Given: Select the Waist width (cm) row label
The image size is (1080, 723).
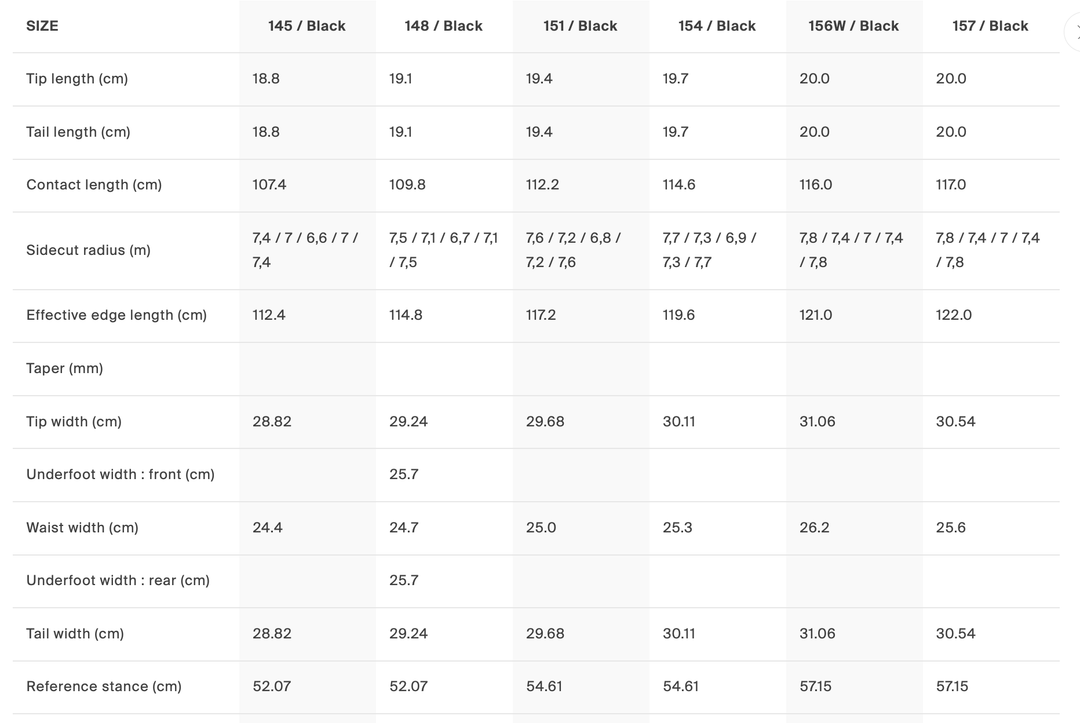Looking at the screenshot, I should pyautogui.click(x=82, y=527).
